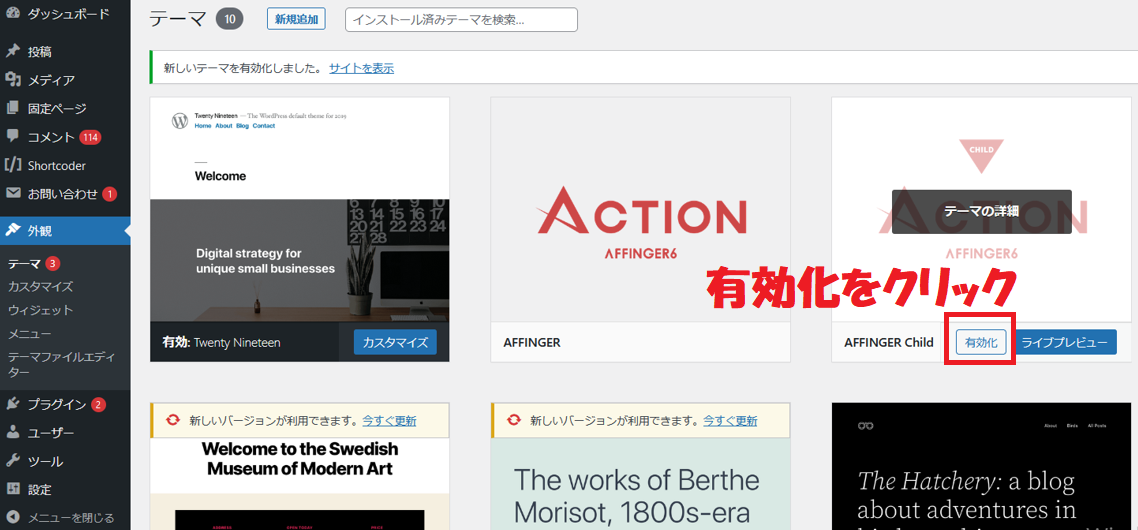
Task: Click the wrench icon beside ツール
Action: click(12, 461)
